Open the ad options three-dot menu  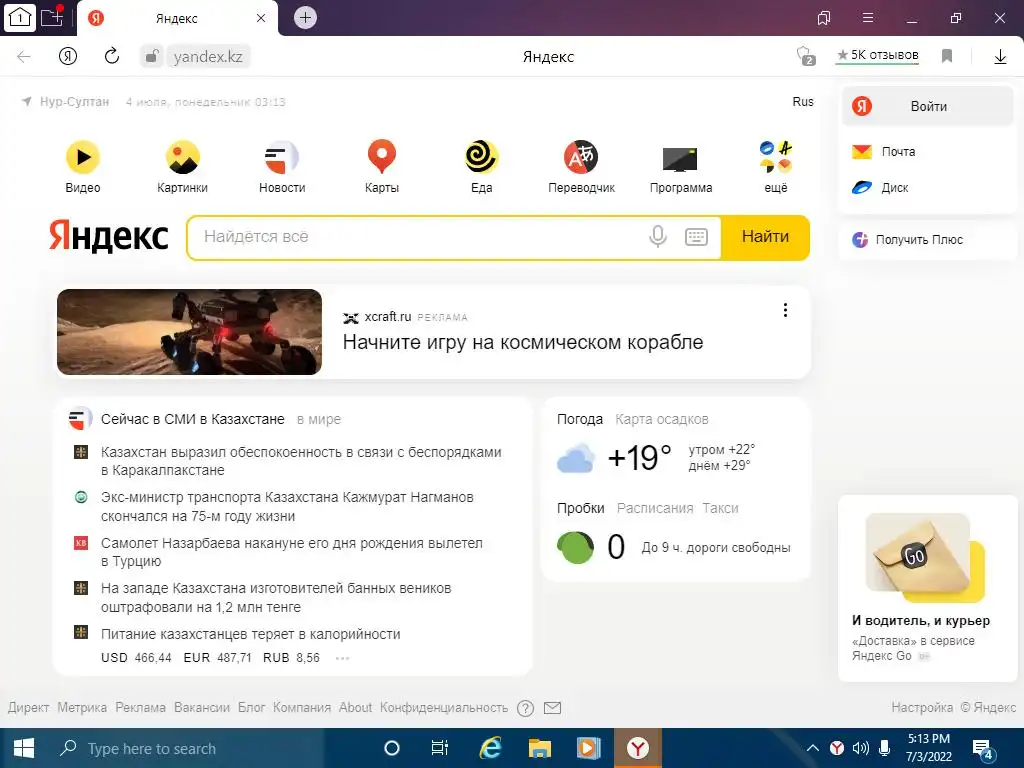click(x=785, y=310)
